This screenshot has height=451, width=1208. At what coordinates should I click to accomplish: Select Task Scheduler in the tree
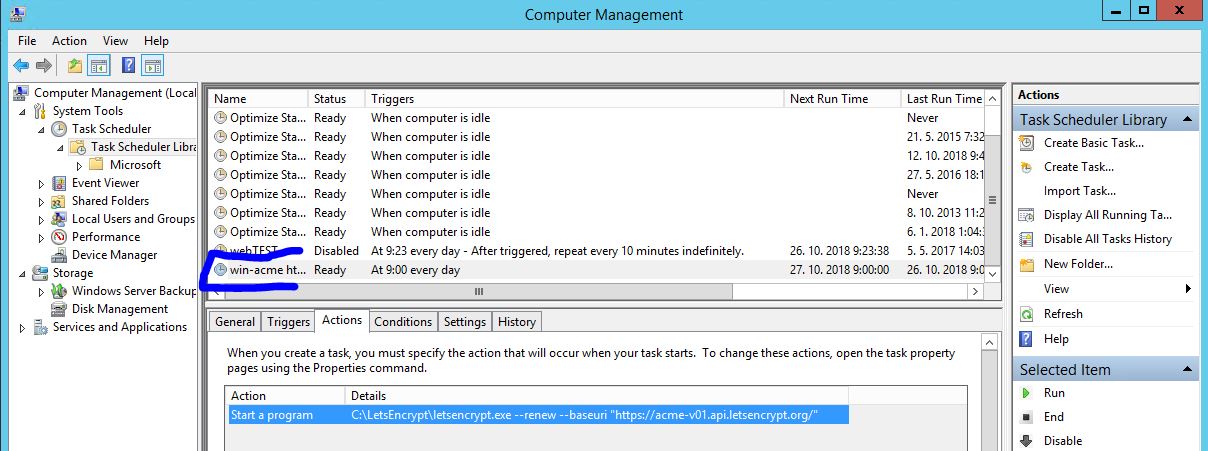(111, 129)
